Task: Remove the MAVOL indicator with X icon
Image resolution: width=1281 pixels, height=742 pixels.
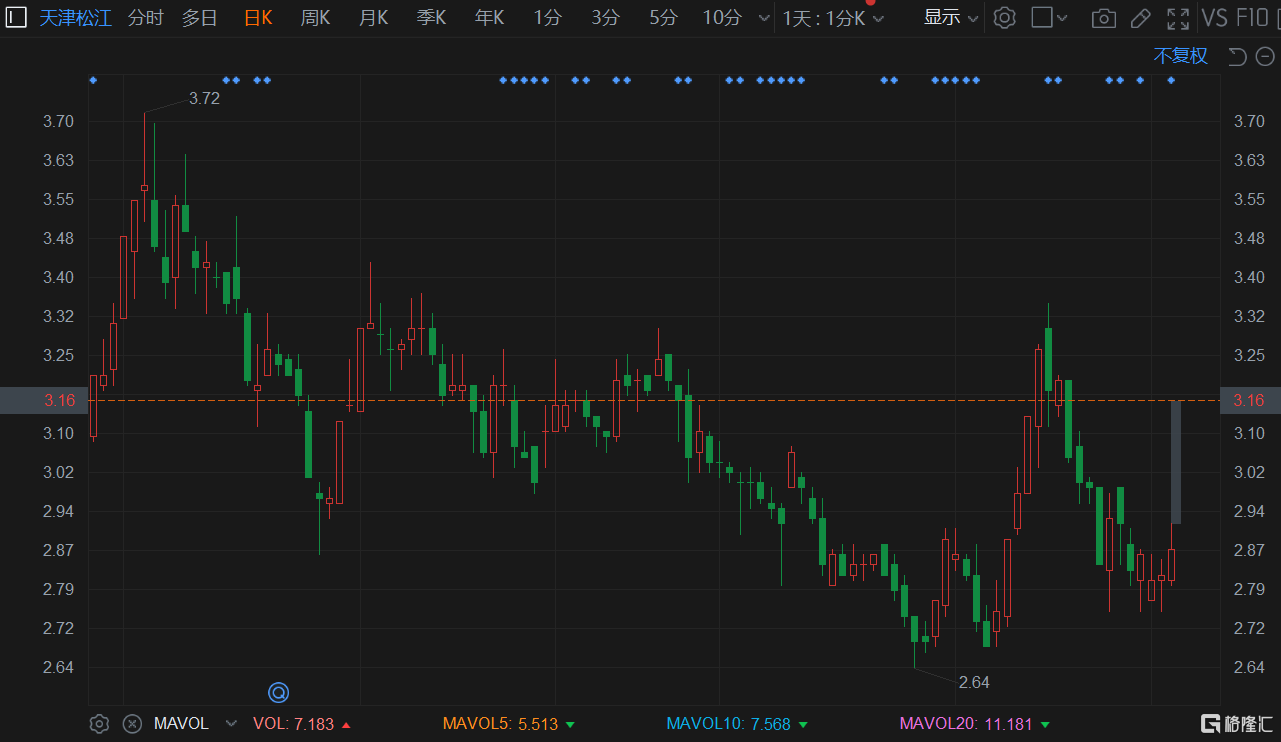Action: click(132, 723)
